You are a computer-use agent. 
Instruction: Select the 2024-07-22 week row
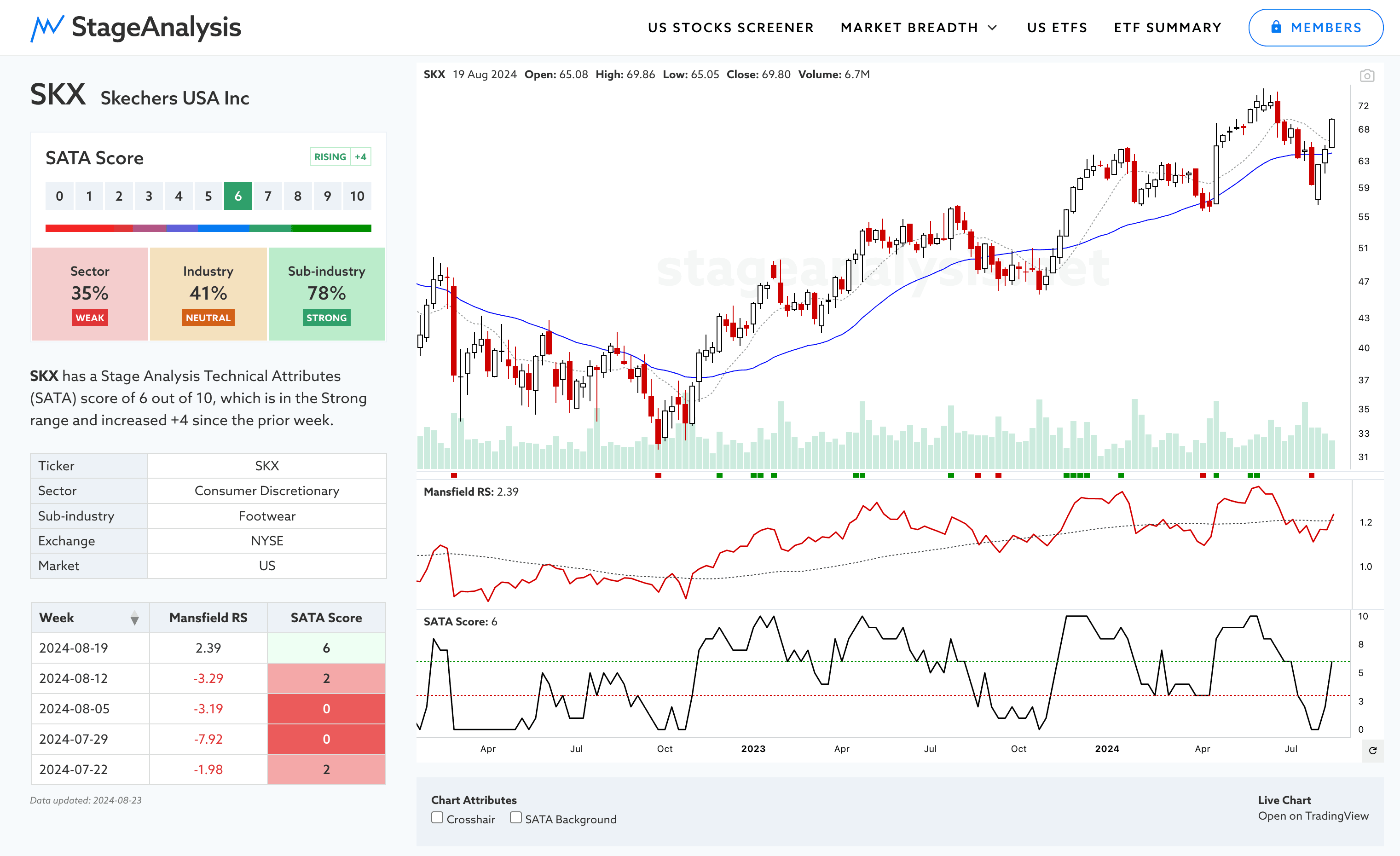tap(208, 769)
